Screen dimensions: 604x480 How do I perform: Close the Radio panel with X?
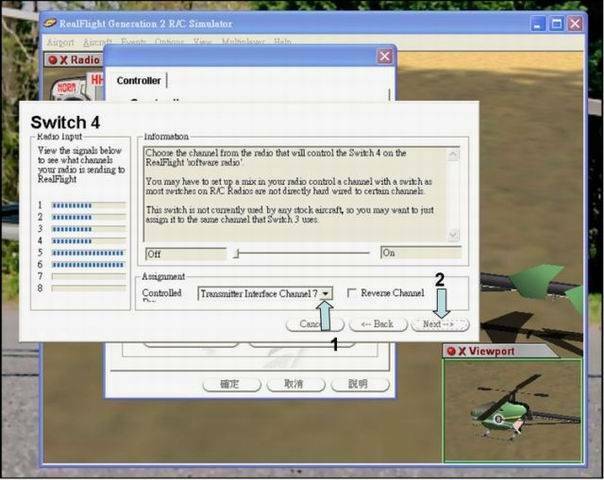(64, 60)
